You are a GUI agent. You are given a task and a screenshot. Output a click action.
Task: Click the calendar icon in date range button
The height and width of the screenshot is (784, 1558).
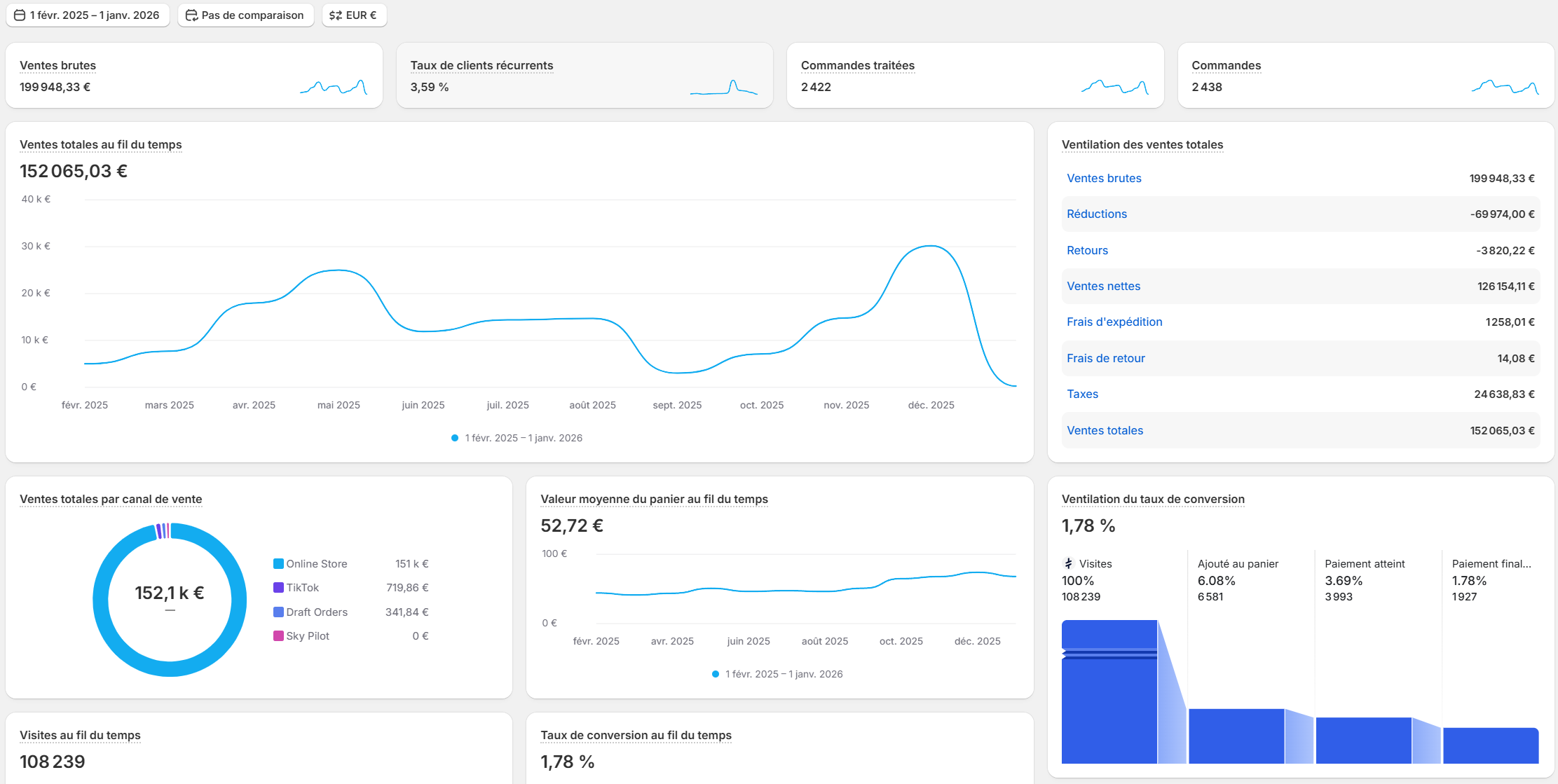click(20, 15)
